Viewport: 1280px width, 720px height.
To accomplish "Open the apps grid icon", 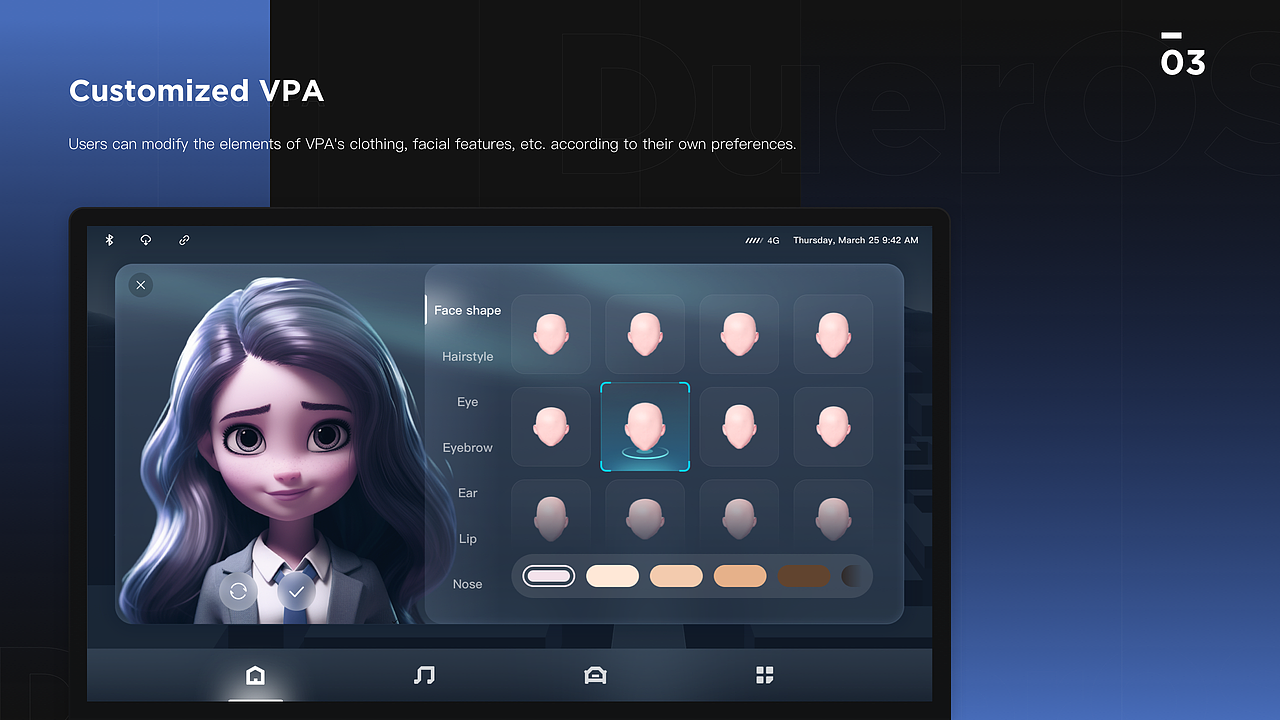I will 765,676.
